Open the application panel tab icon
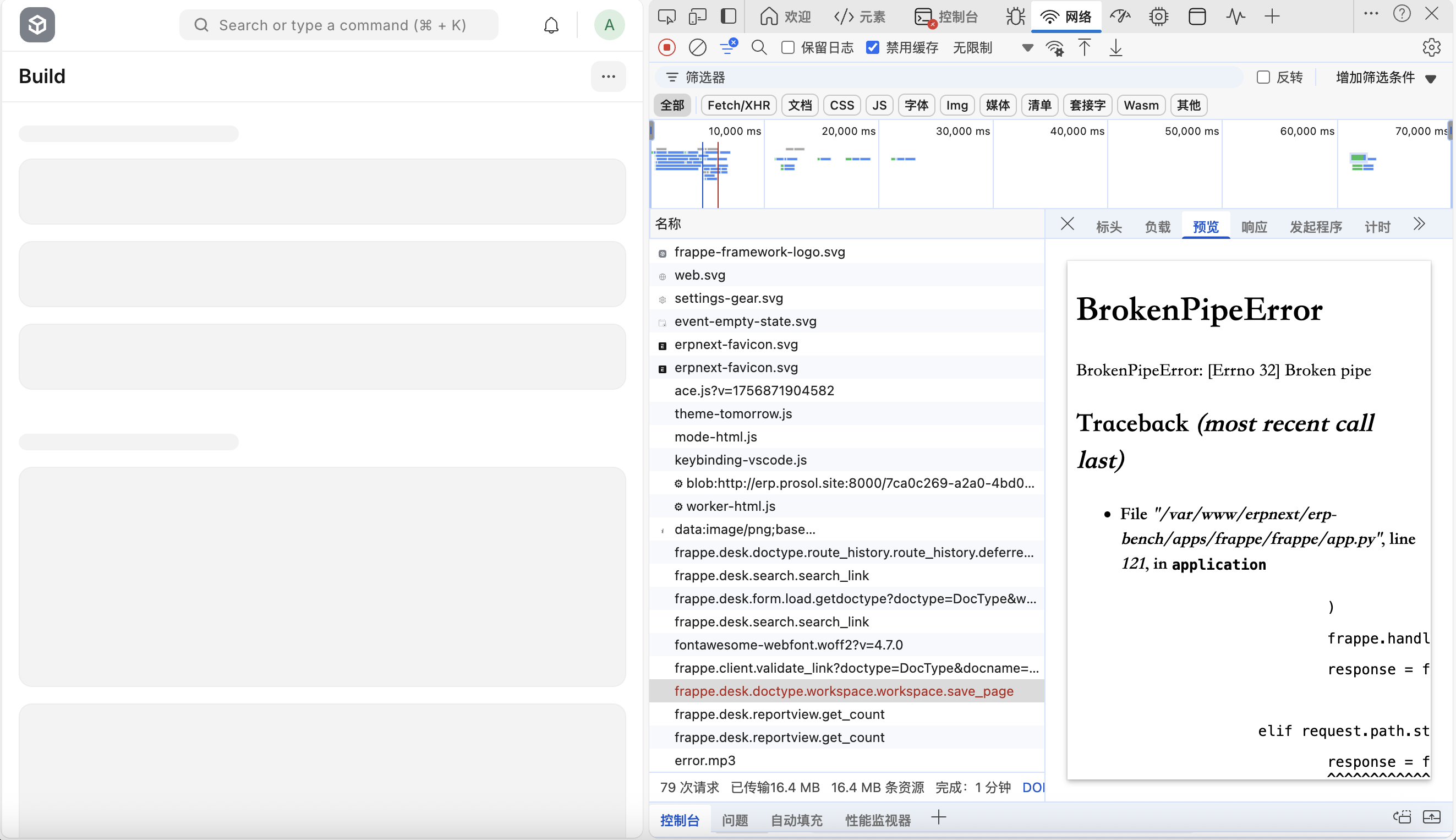Viewport: 1456px width, 840px height. [x=1197, y=16]
